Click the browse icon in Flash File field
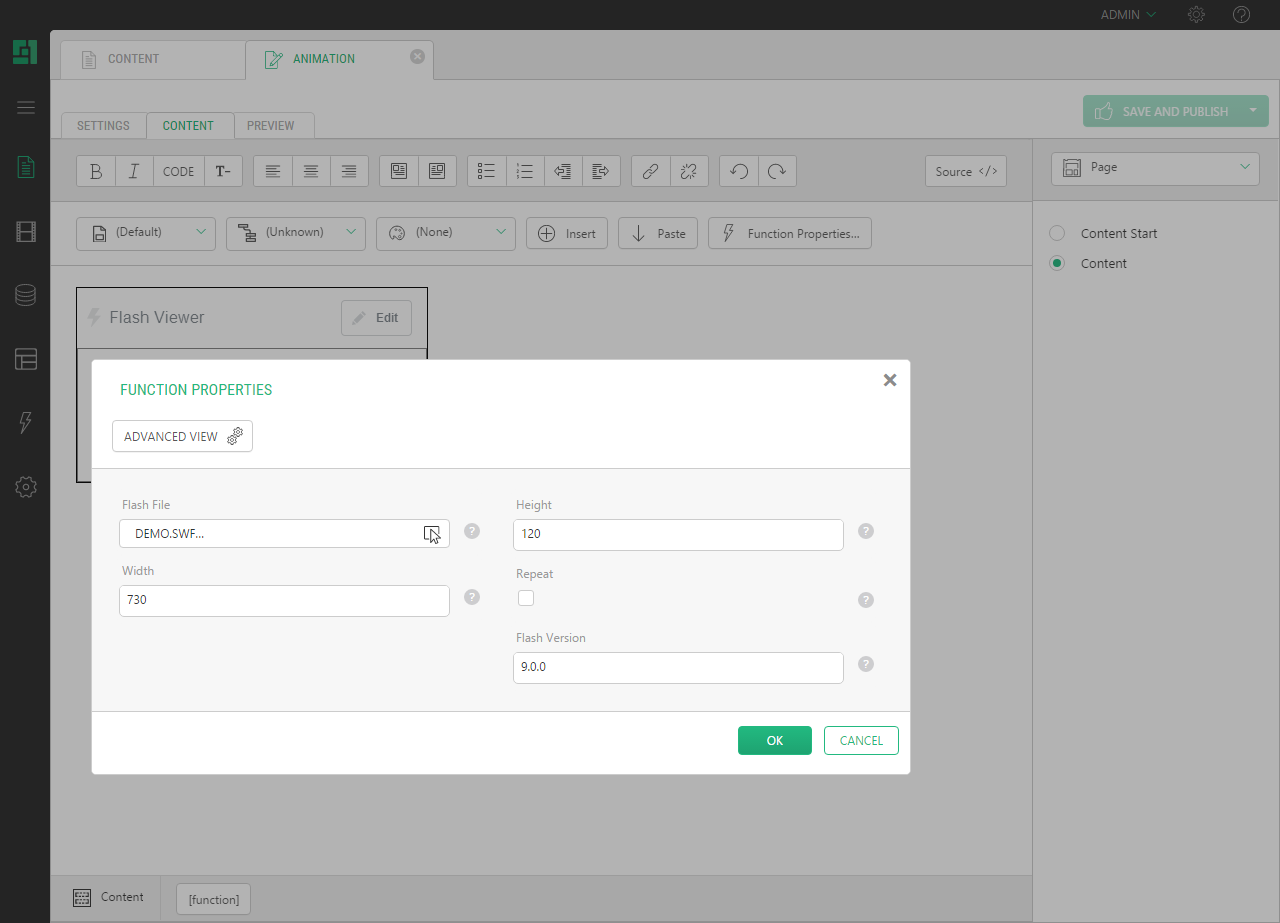This screenshot has width=1280, height=923. pyautogui.click(x=431, y=534)
